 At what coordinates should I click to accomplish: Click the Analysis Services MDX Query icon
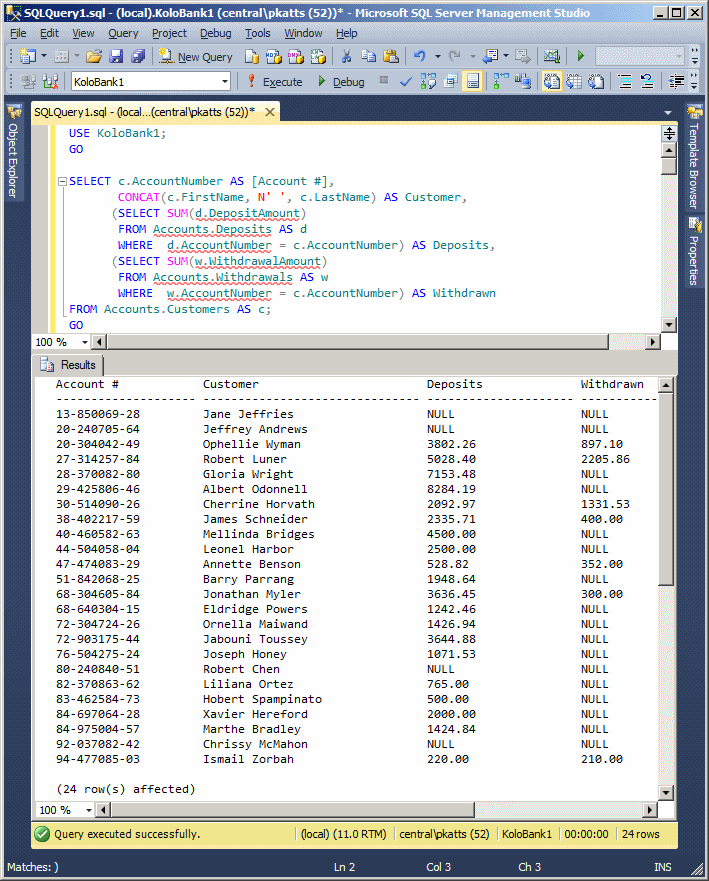(x=274, y=56)
